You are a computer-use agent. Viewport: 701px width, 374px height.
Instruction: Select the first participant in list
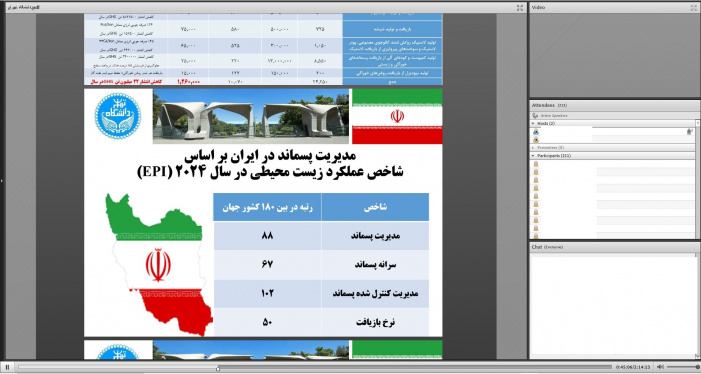(x=612, y=164)
